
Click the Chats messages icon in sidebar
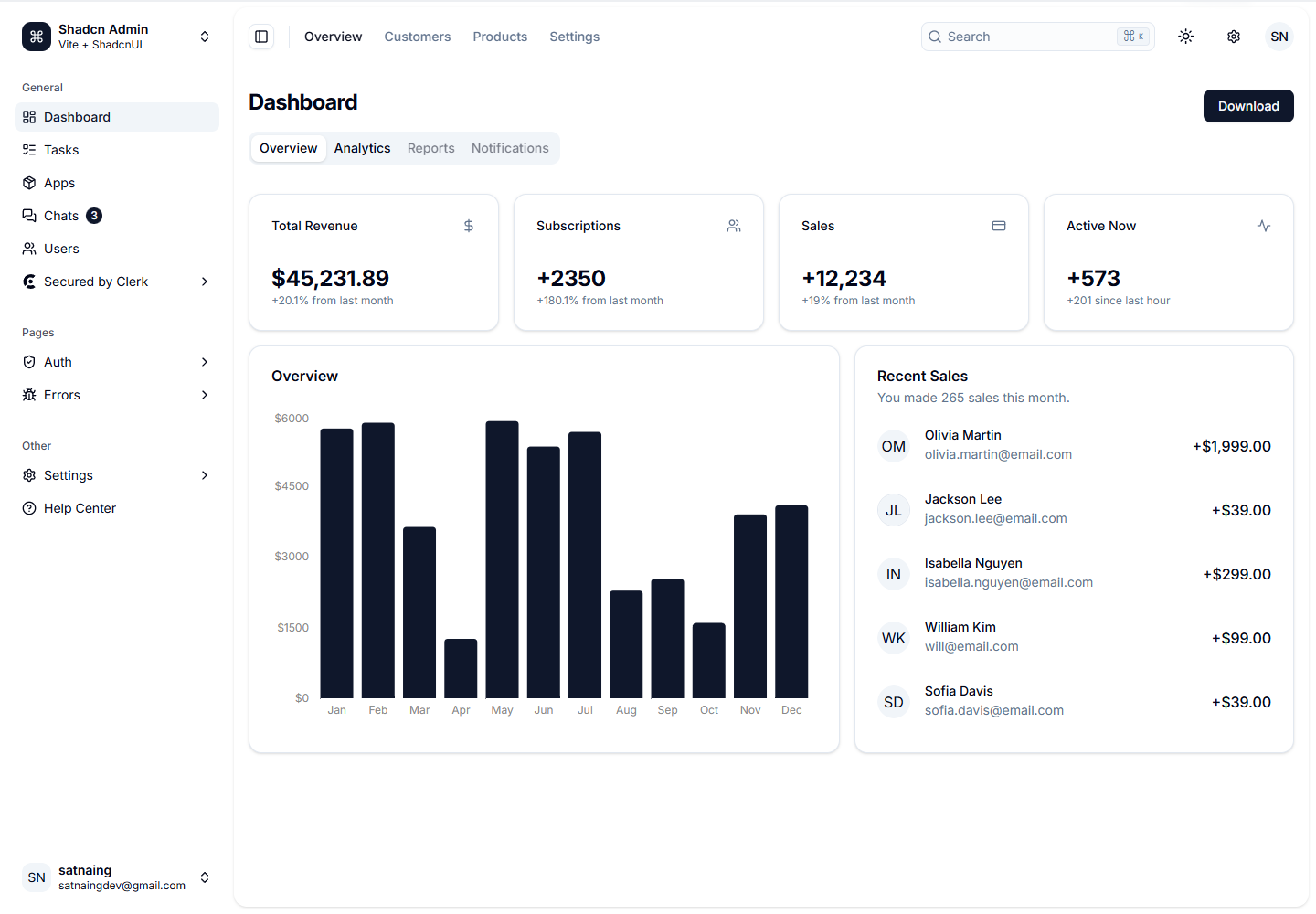(x=29, y=216)
